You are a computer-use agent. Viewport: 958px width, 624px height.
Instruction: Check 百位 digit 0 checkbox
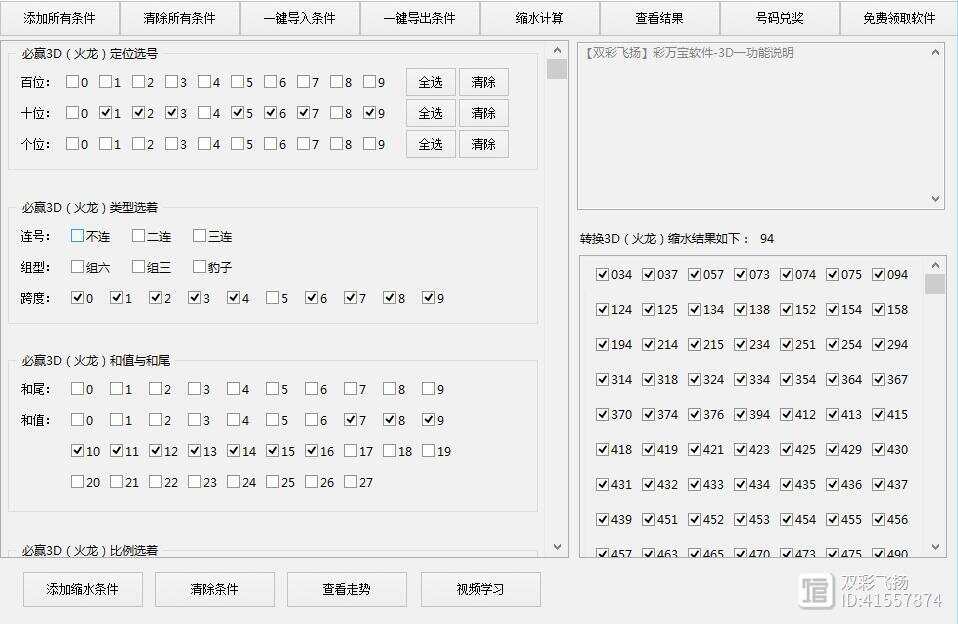point(72,81)
